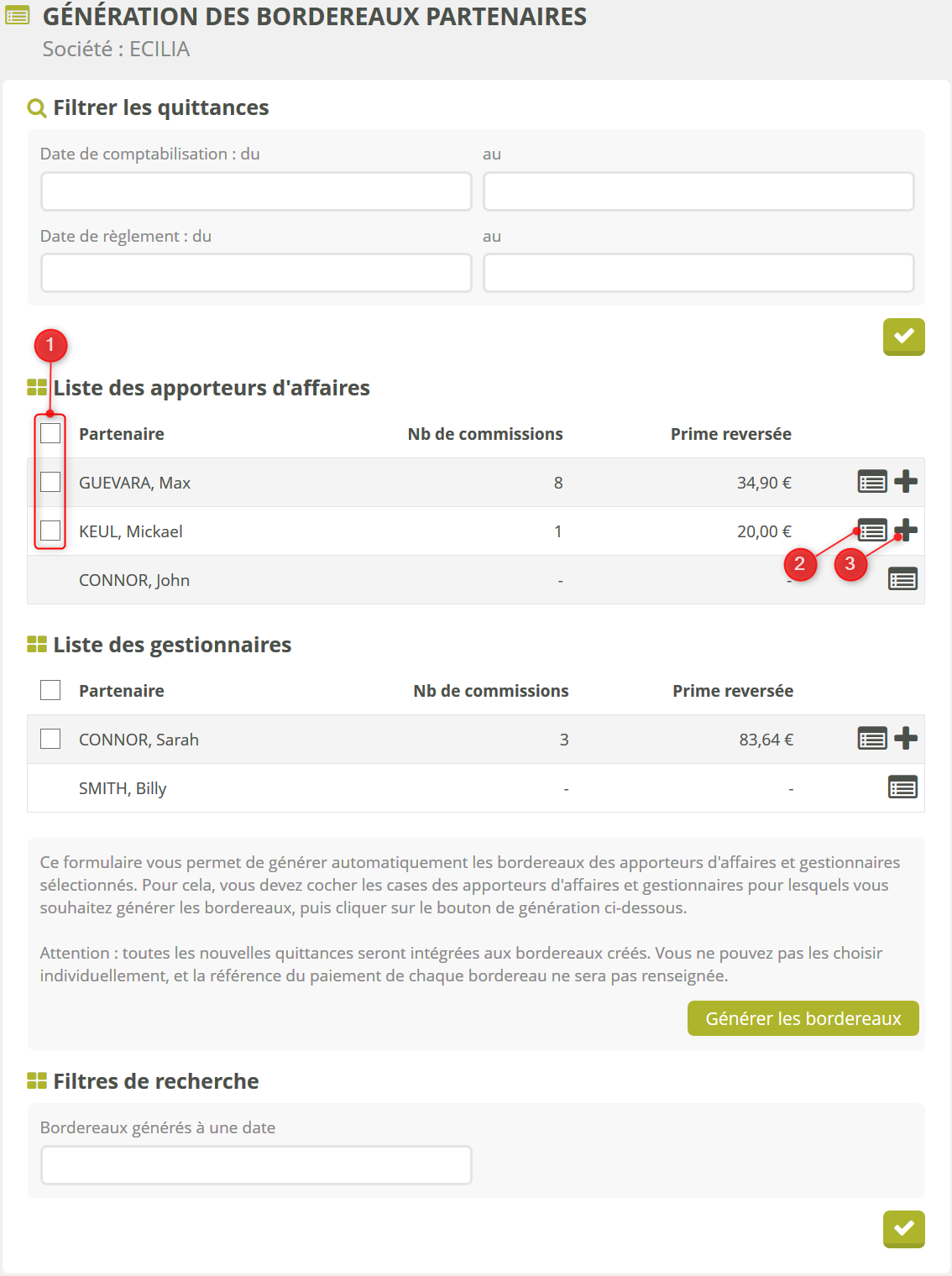
Task: Open bordereau list icon for CONNOR, Sarah
Action: (x=872, y=739)
